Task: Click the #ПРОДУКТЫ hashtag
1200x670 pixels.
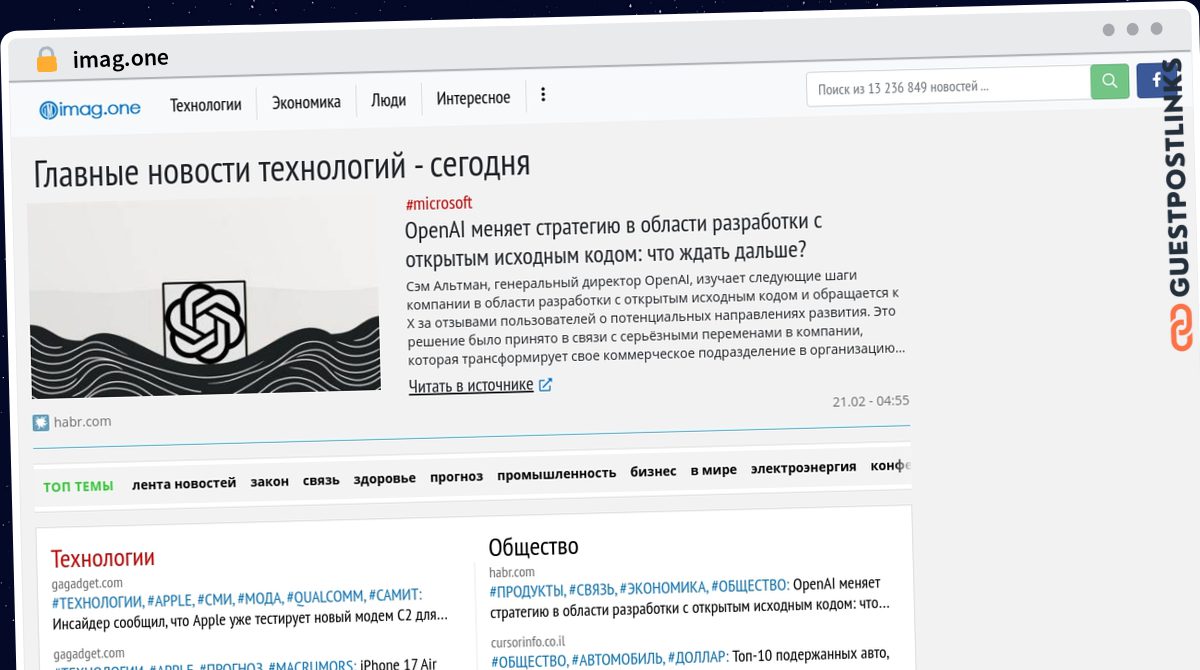Action: click(527, 590)
